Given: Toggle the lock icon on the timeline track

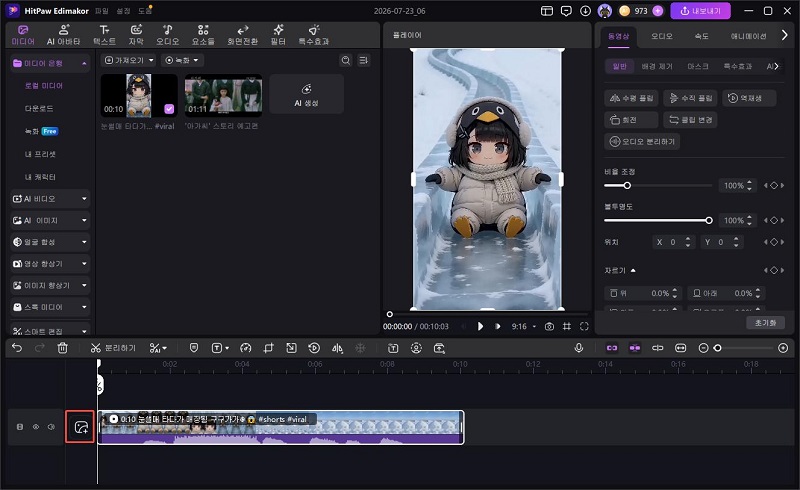Looking at the screenshot, I should [20, 427].
